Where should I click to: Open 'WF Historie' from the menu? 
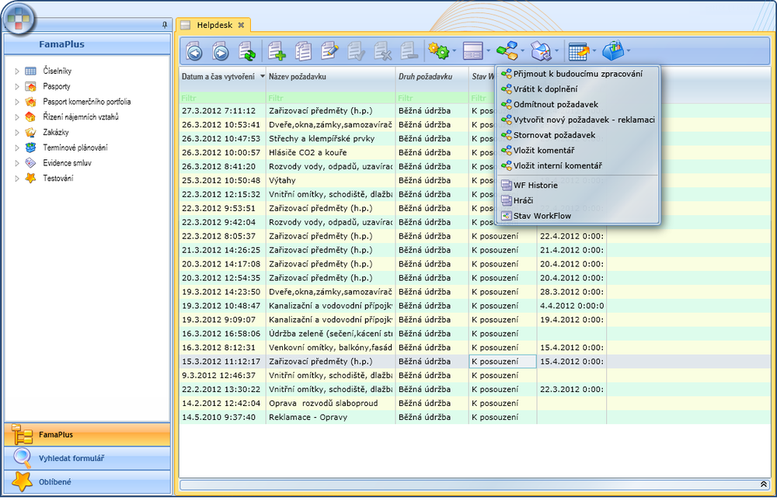tap(536, 185)
